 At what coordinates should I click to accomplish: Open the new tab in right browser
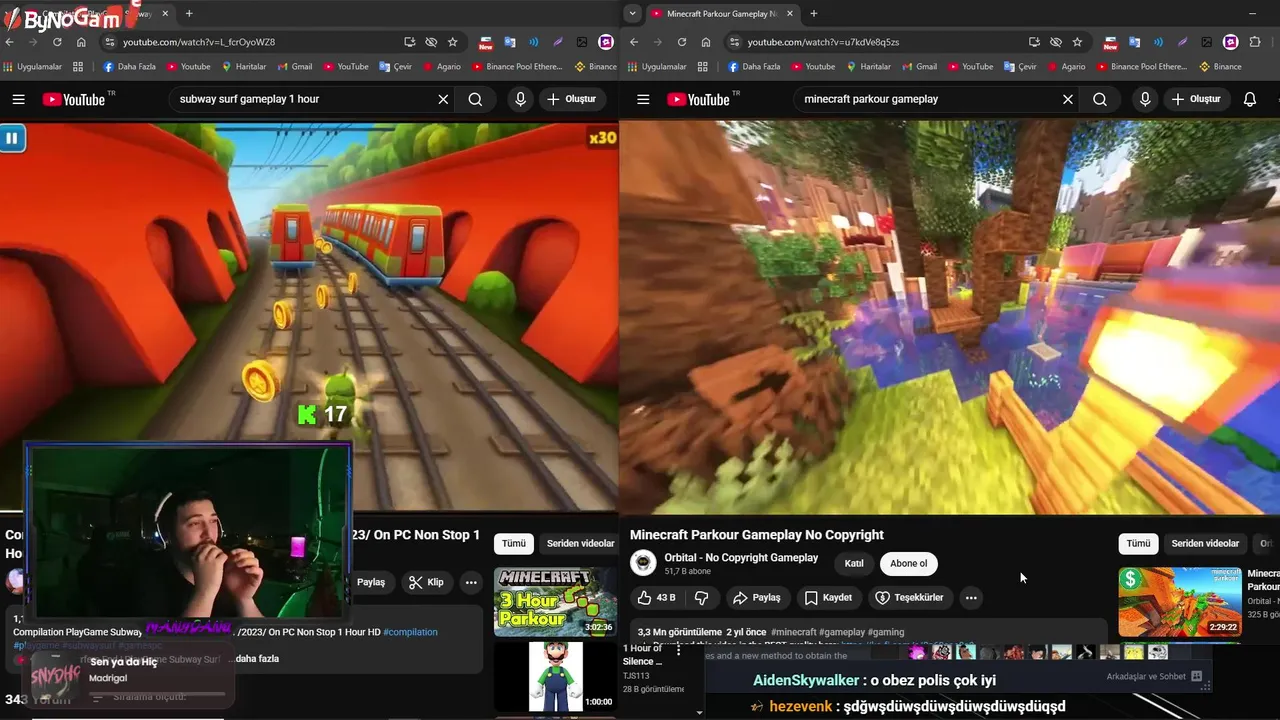tap(814, 13)
